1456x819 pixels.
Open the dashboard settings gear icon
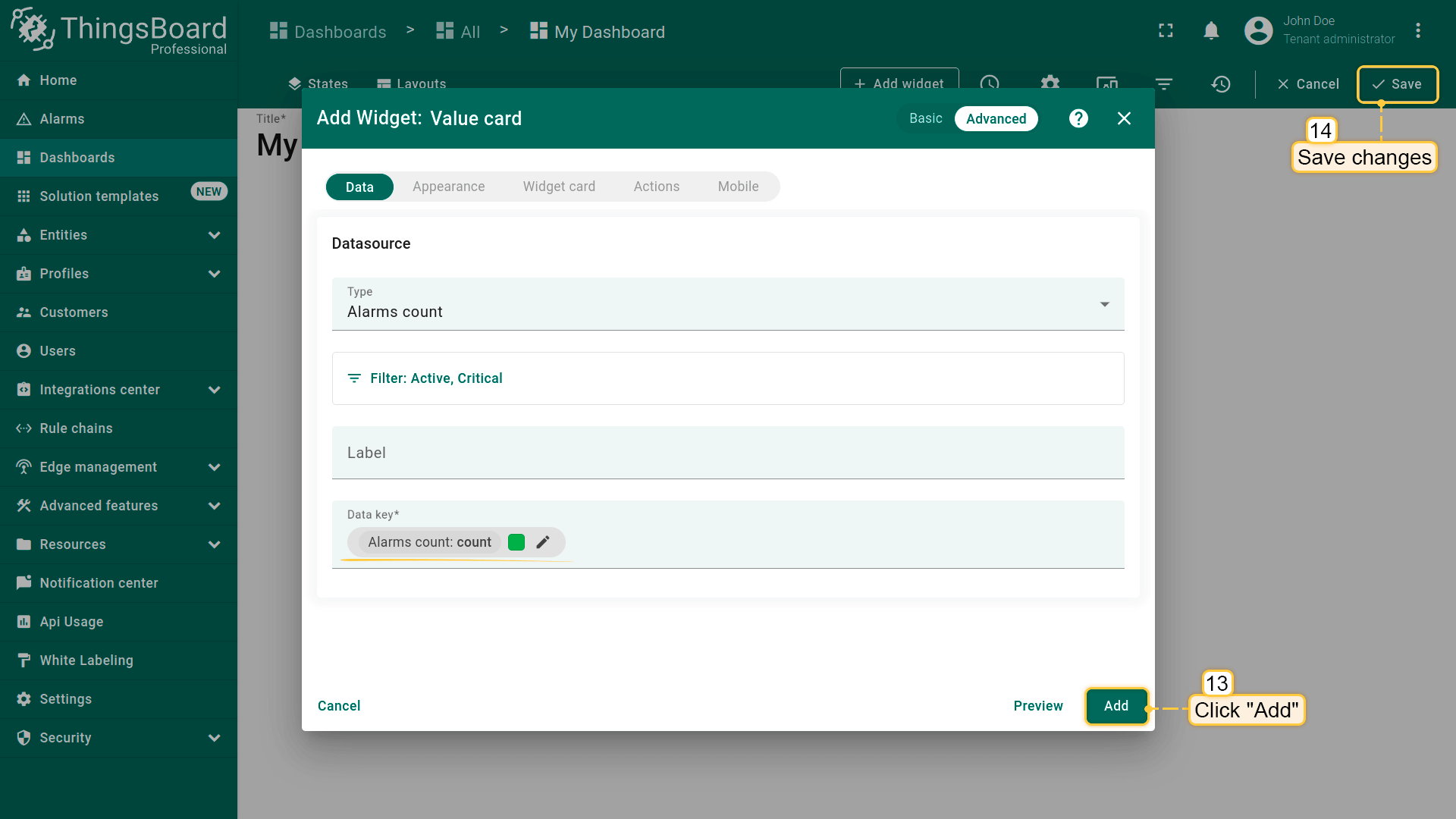[x=1050, y=83]
